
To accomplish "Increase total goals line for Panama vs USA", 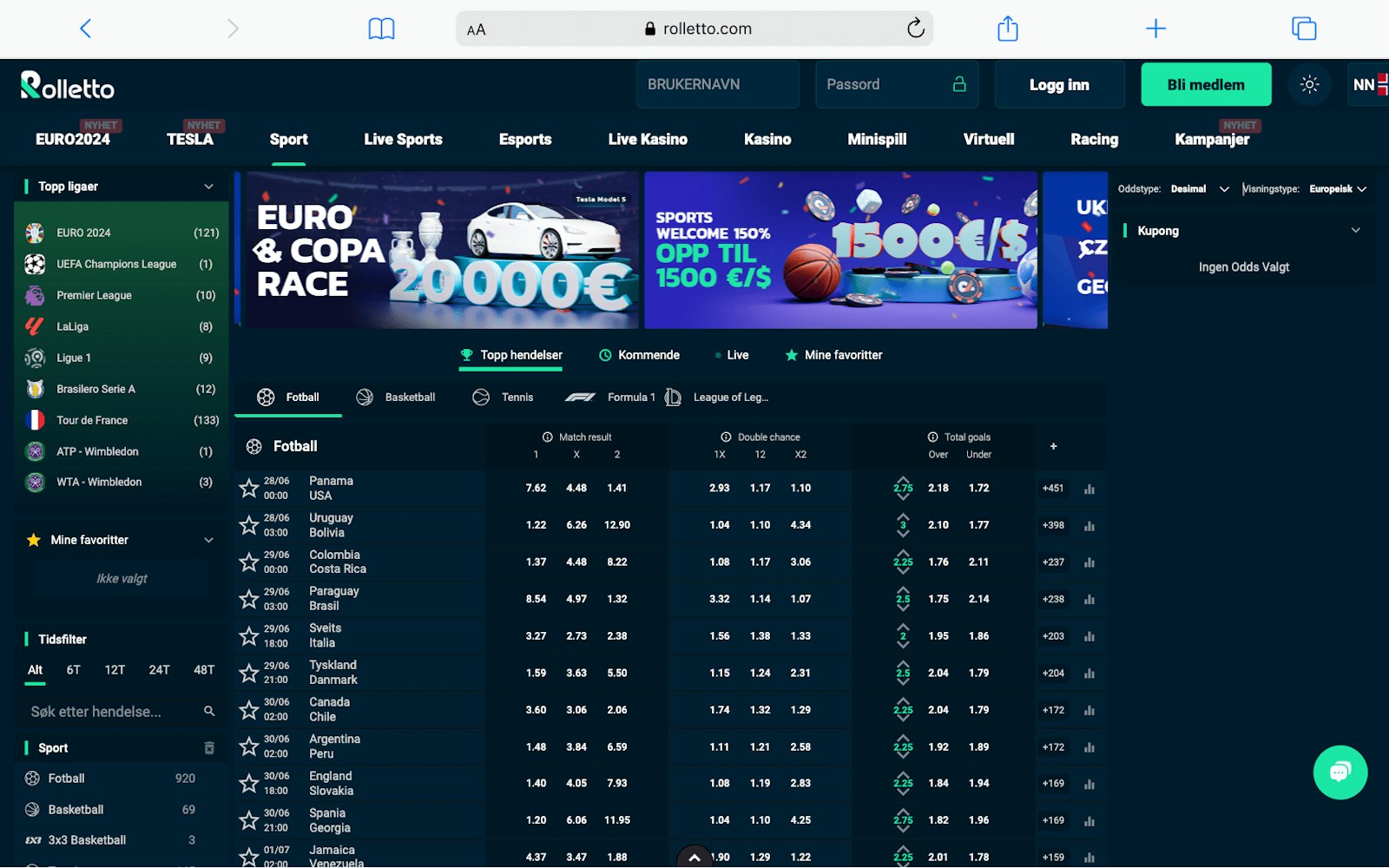I will click(903, 480).
